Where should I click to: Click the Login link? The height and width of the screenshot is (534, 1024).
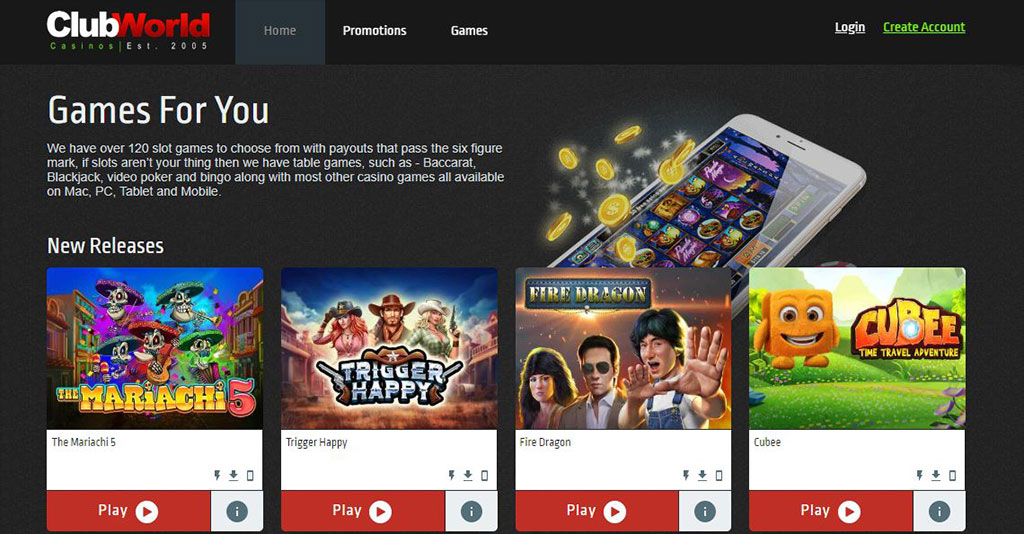point(850,27)
